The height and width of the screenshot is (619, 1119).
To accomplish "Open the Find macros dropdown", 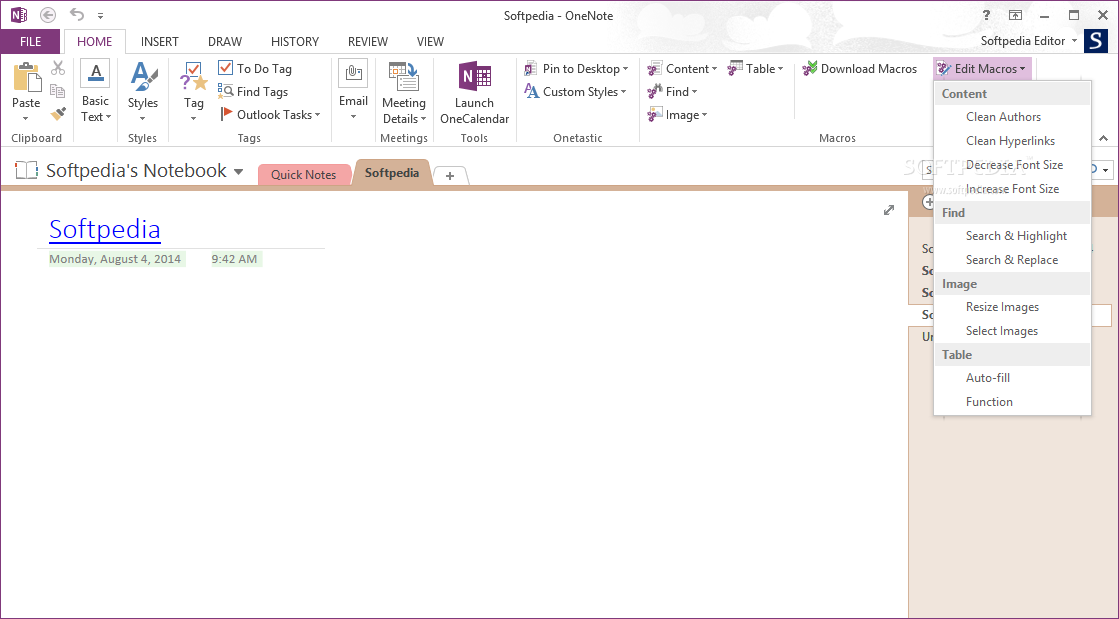I will (672, 91).
